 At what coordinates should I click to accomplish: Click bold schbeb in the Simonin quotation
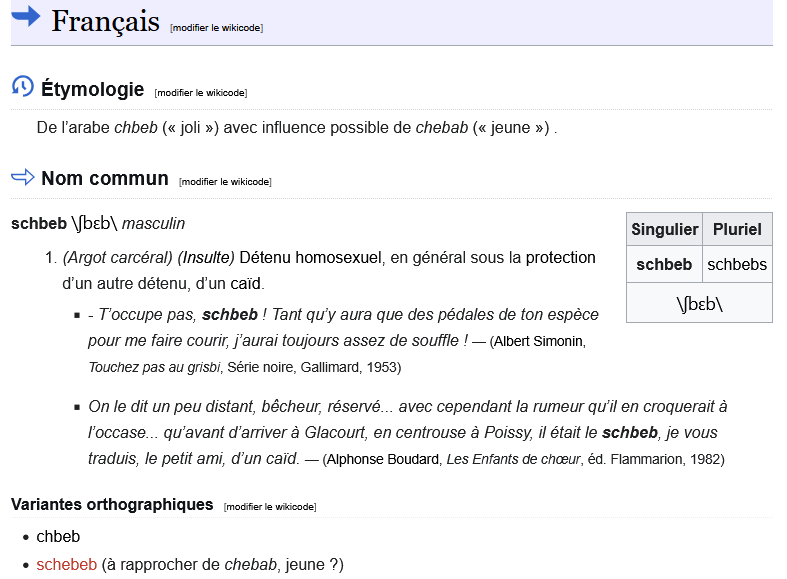coord(230,315)
